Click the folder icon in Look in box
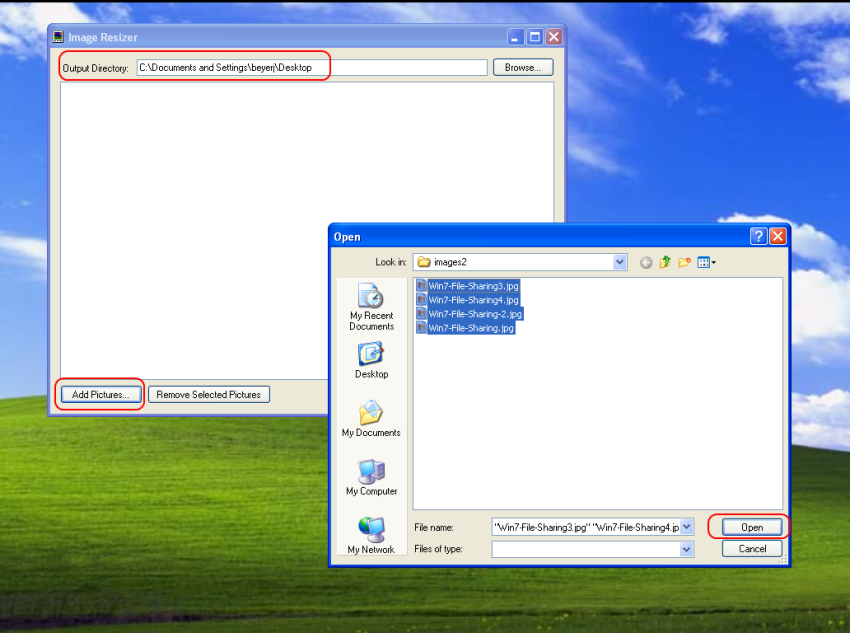The width and height of the screenshot is (850, 633). tap(424, 262)
